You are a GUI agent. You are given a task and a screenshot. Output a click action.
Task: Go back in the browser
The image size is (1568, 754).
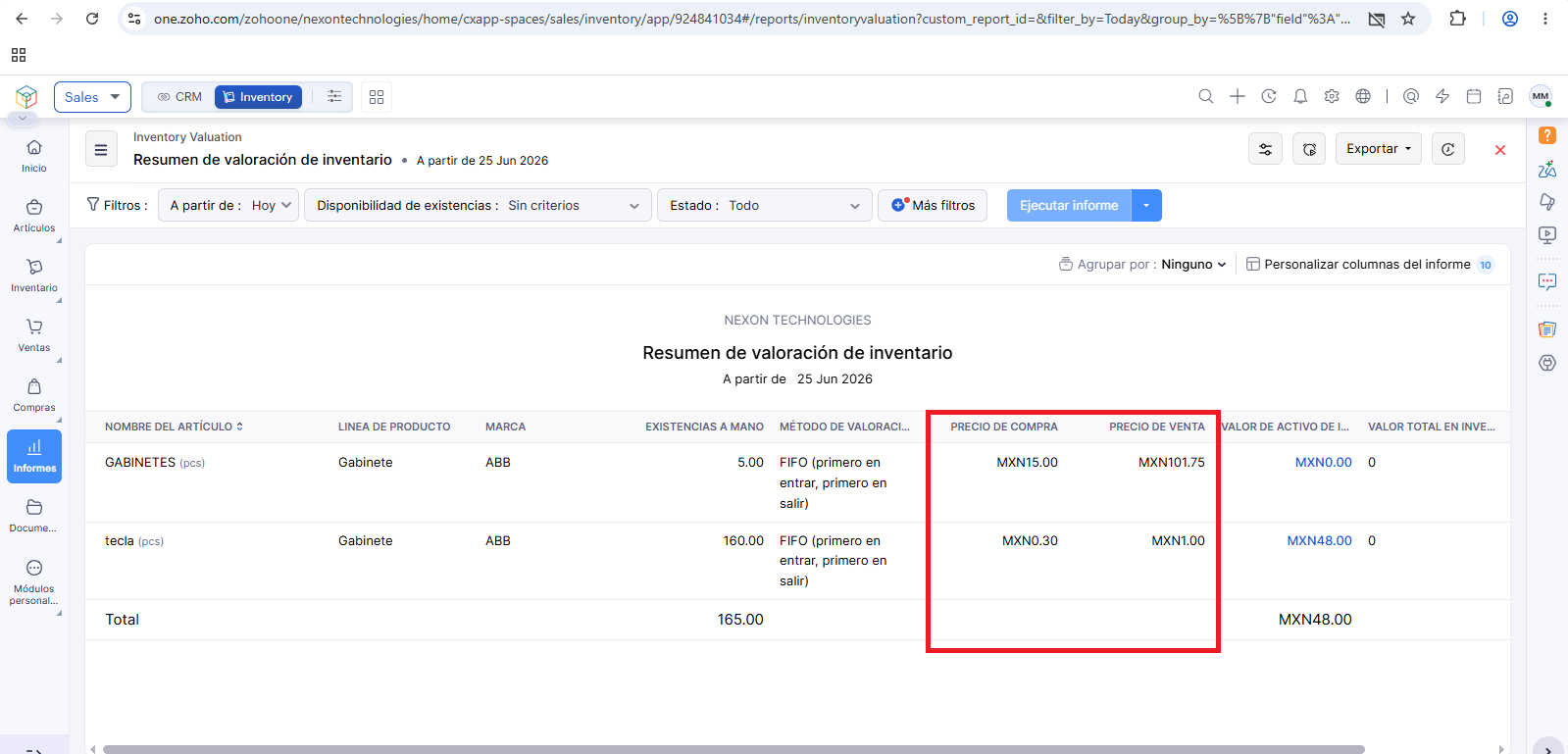coord(22,19)
